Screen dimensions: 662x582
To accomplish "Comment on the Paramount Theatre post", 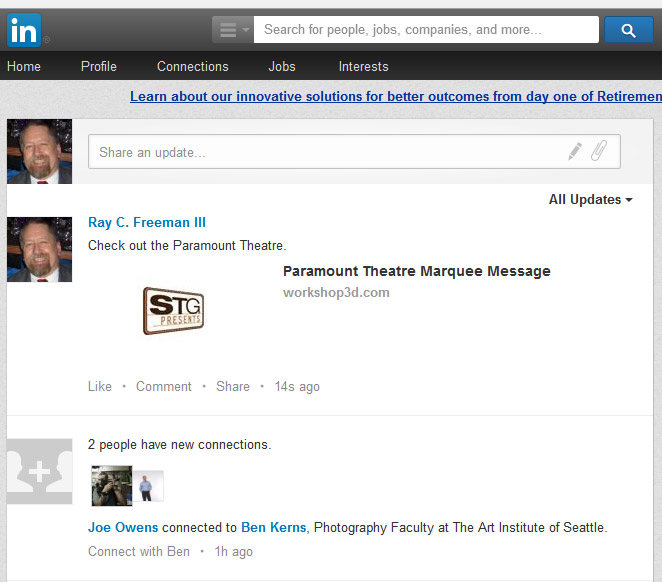I will pyautogui.click(x=164, y=386).
